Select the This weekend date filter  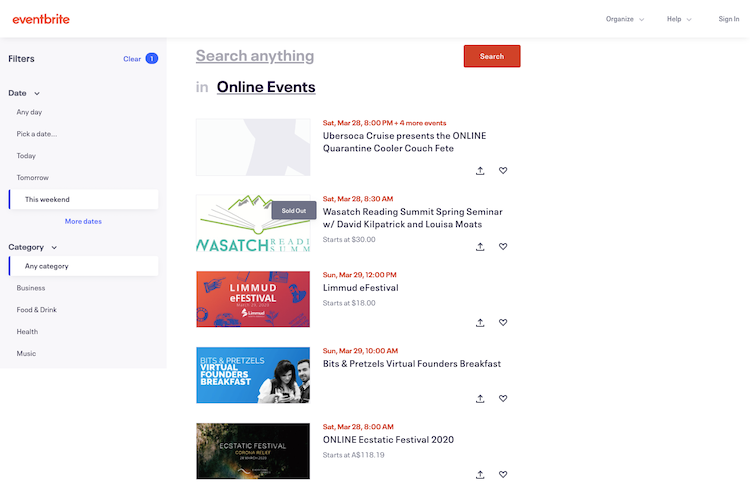pyautogui.click(x=83, y=199)
